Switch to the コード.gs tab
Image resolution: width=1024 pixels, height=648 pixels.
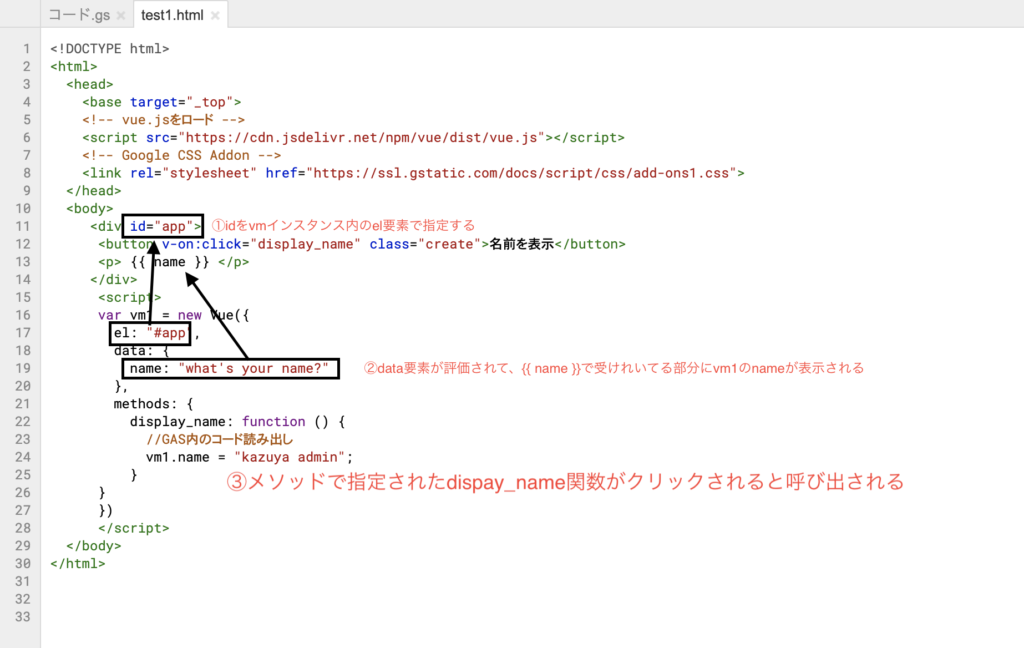(79, 15)
